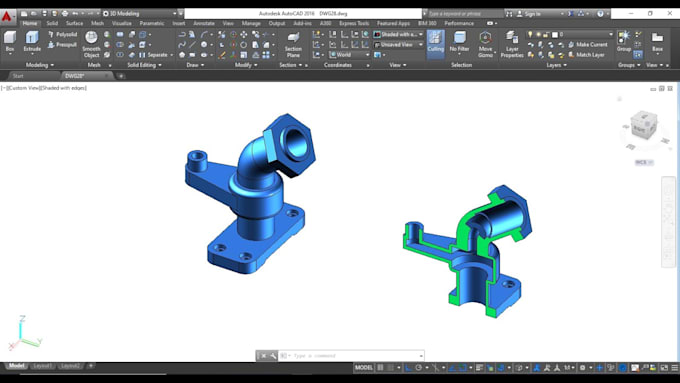Toggle clean screen icon on status bar

tap(664, 368)
